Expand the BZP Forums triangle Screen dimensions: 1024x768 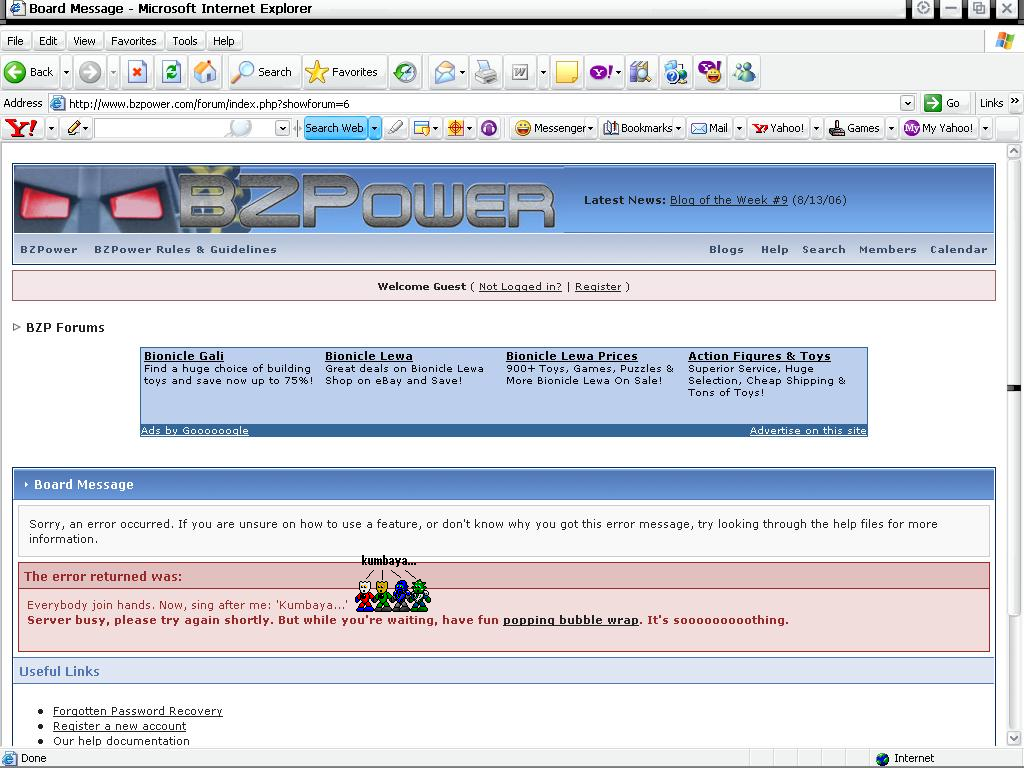pyautogui.click(x=16, y=327)
